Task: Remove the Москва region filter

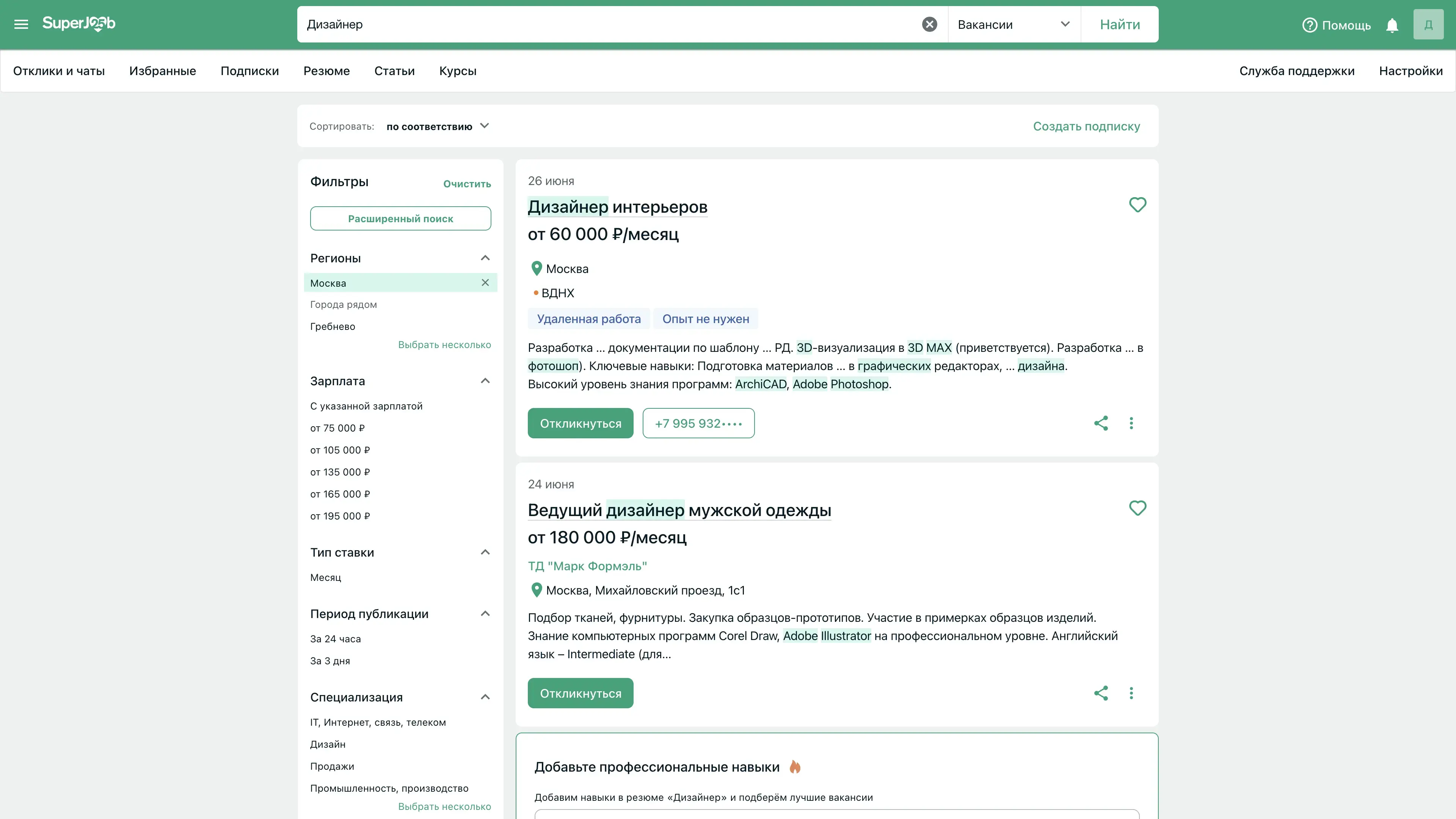Action: click(x=485, y=282)
